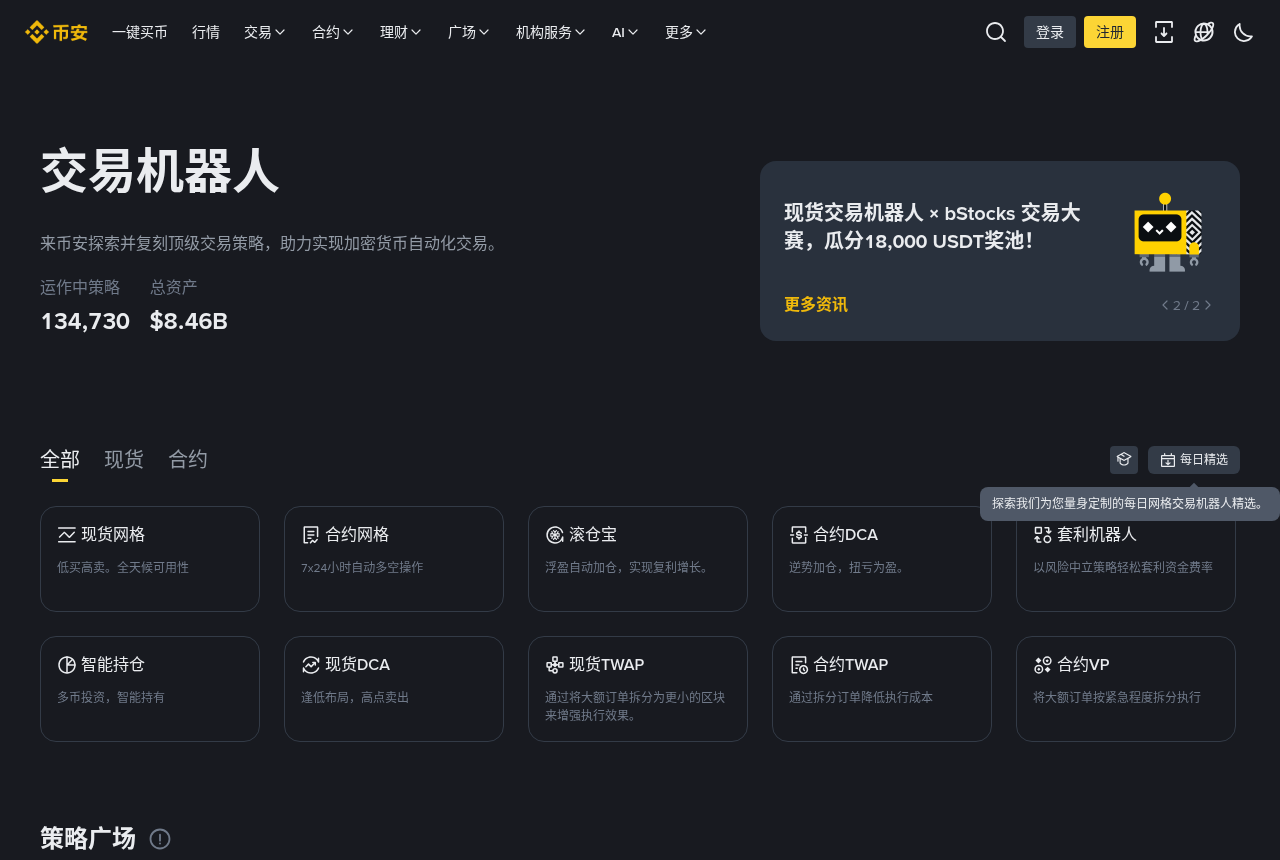The image size is (1280, 860).
Task: Expand the 理财 dropdown menu
Action: [401, 32]
